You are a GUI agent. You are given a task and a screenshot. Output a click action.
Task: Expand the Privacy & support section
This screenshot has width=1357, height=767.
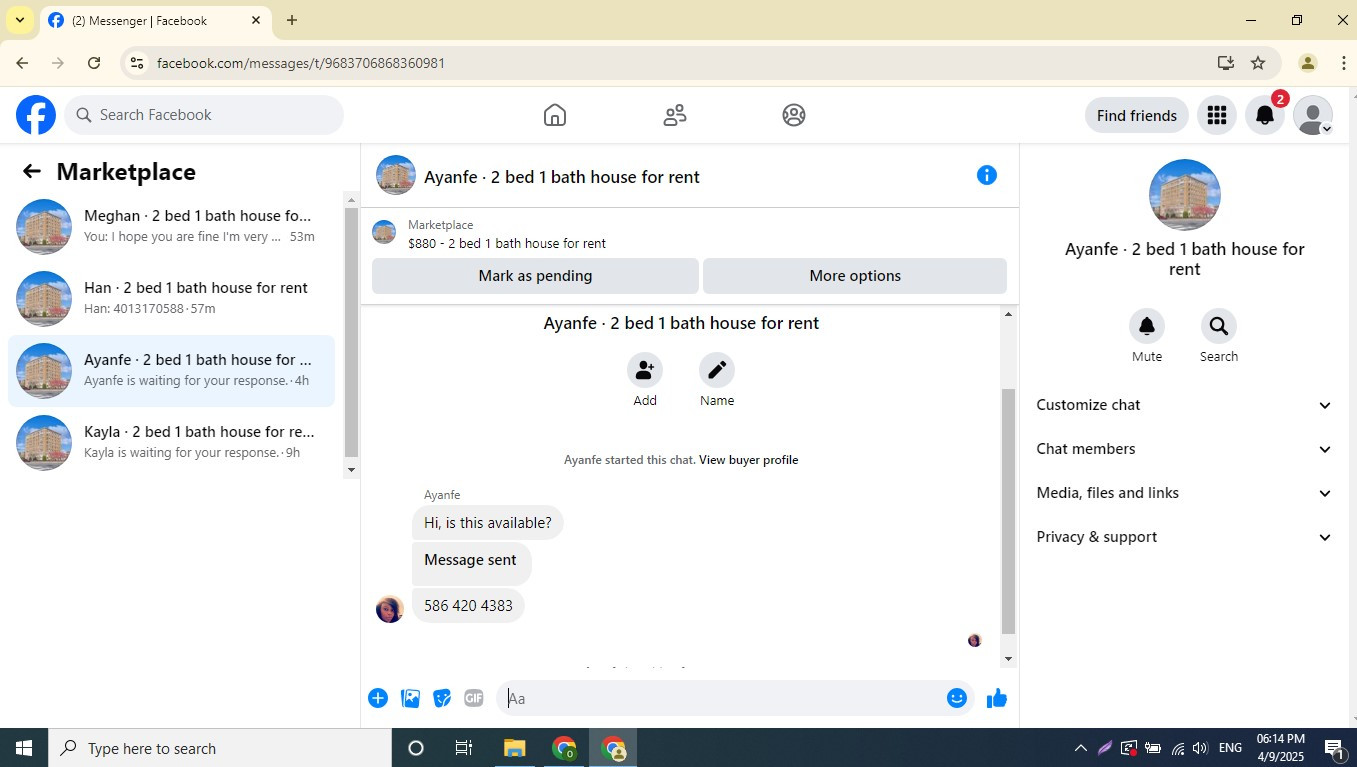1185,537
